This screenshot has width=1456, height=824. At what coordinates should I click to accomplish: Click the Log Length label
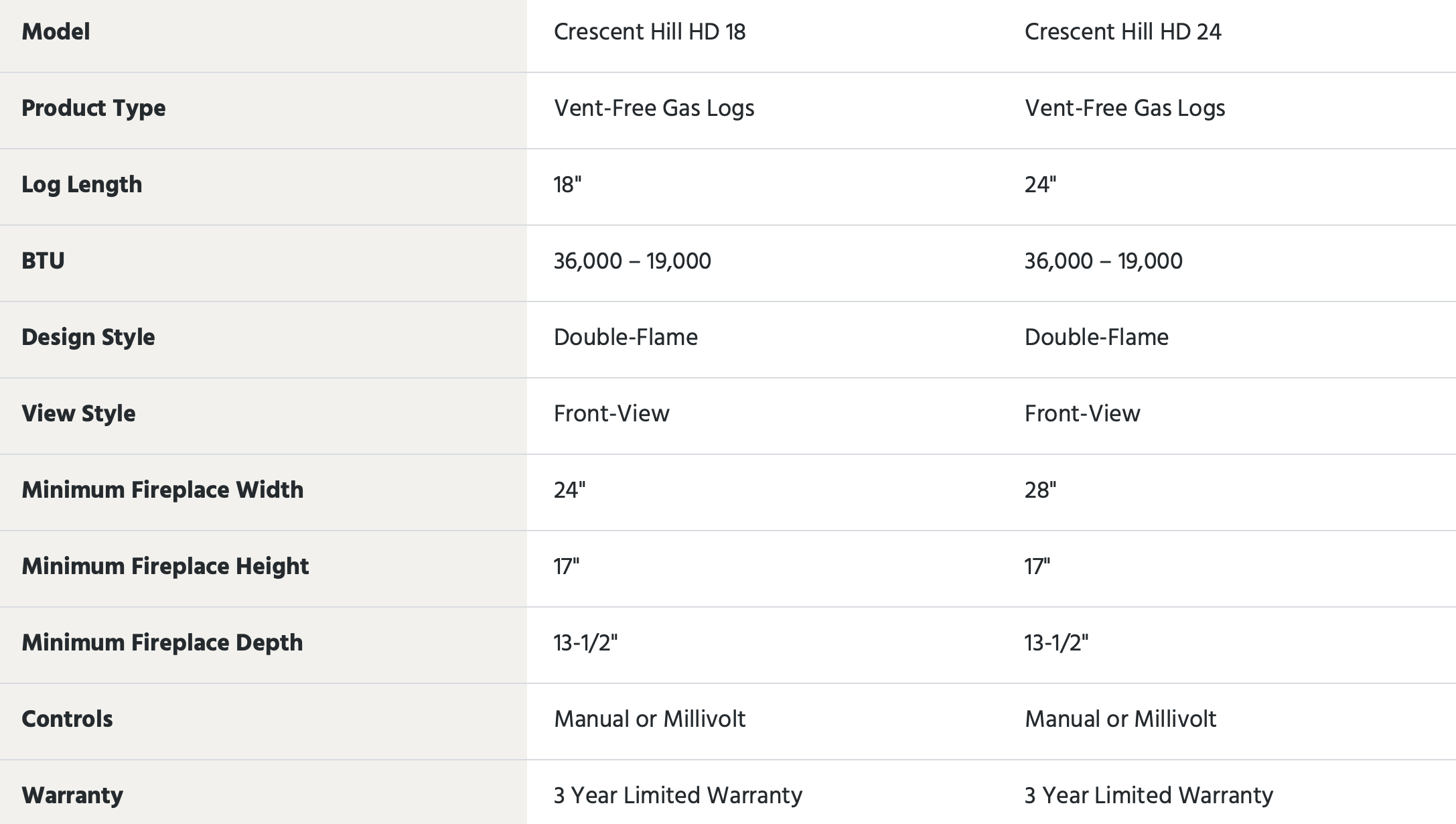click(x=82, y=184)
